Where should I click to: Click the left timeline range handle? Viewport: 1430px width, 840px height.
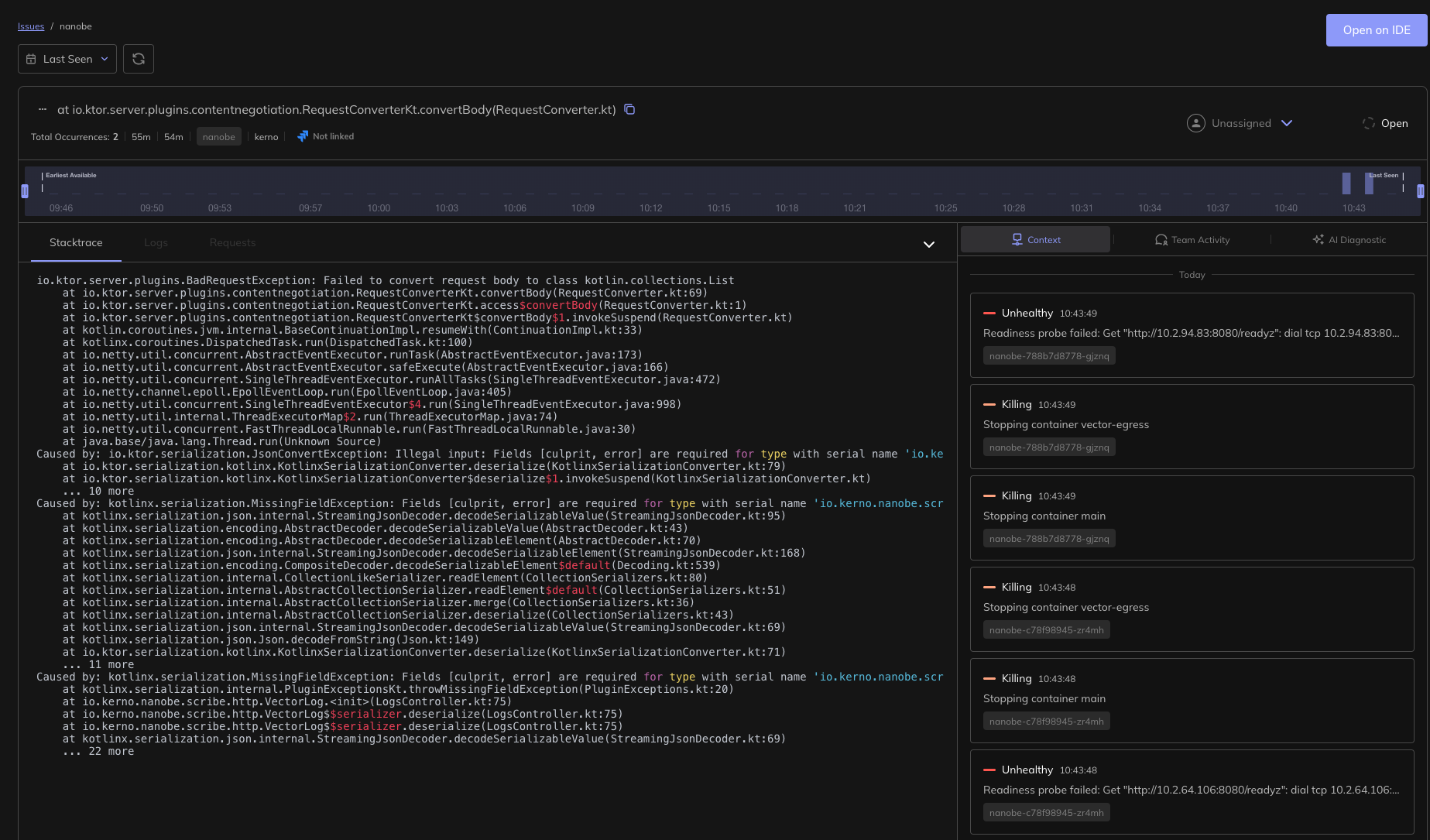pyautogui.click(x=25, y=191)
